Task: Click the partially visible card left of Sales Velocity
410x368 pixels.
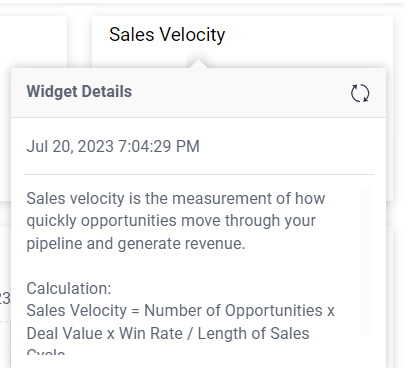Action: [x=33, y=42]
